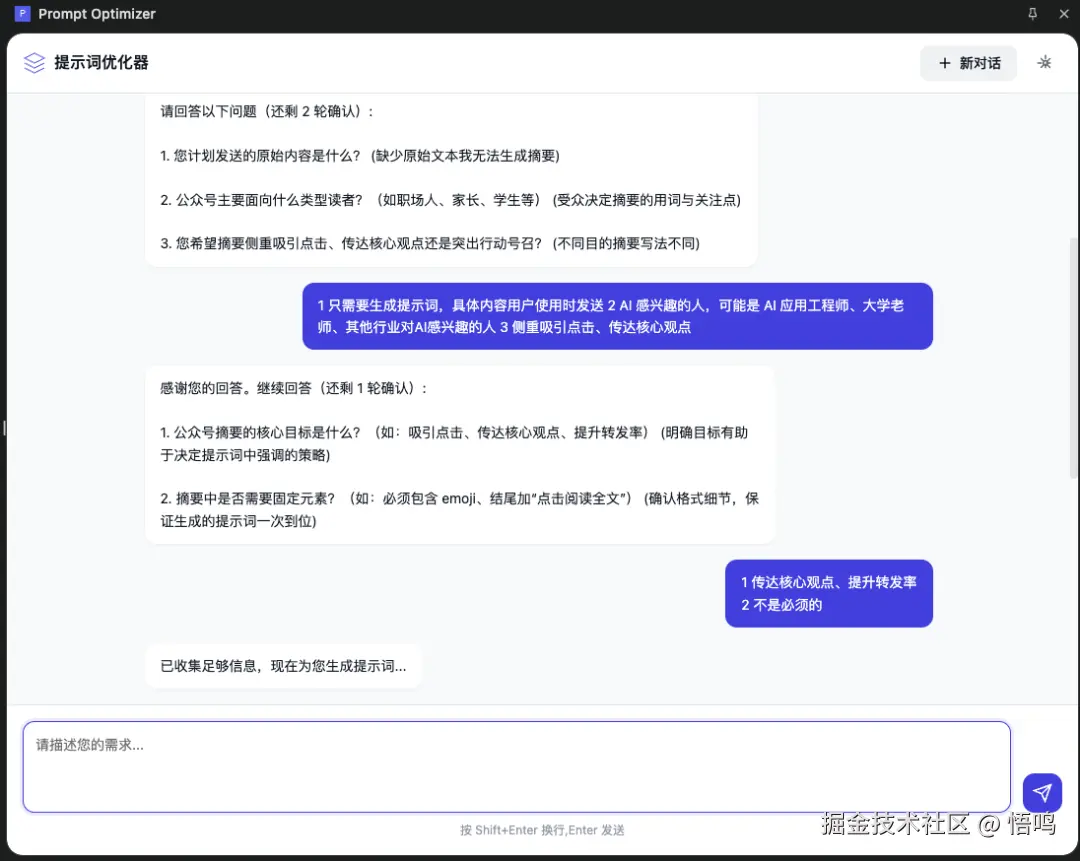Click the Prompt Optimizer icon in title bar
1080x861 pixels.
(22, 13)
